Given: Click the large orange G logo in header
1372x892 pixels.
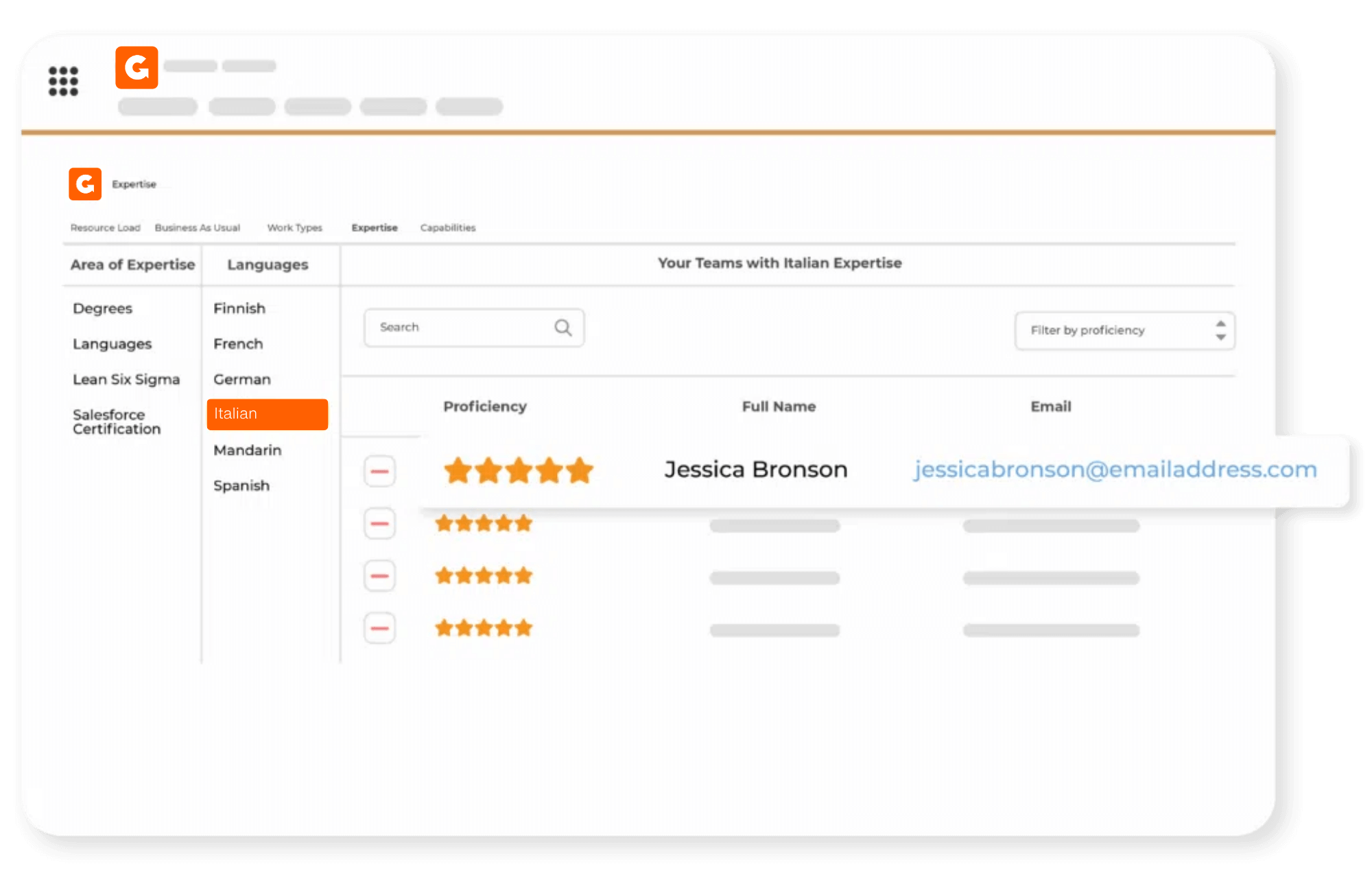Looking at the screenshot, I should coord(137,67).
